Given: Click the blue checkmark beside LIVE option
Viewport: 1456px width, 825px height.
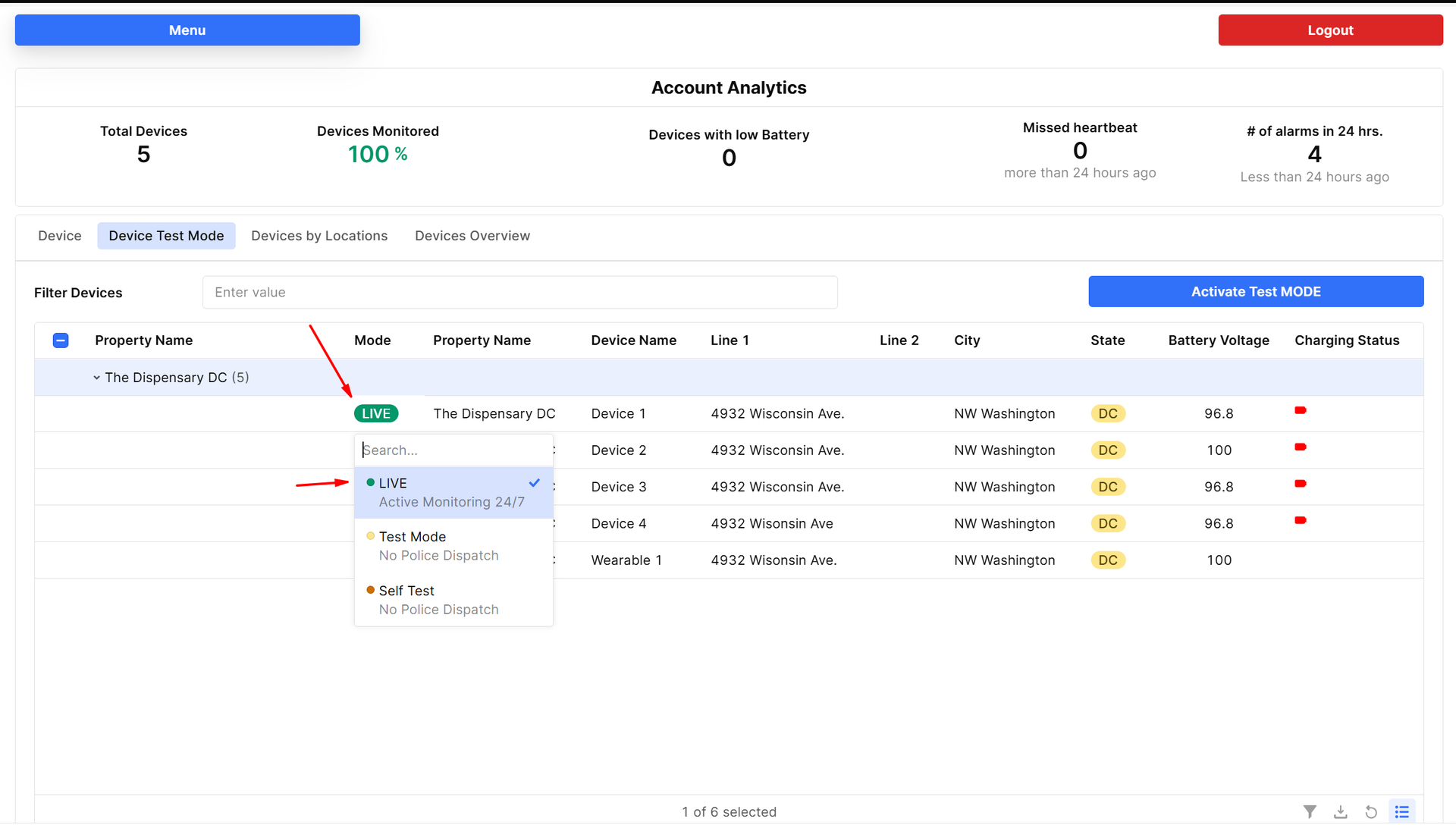Looking at the screenshot, I should point(535,483).
